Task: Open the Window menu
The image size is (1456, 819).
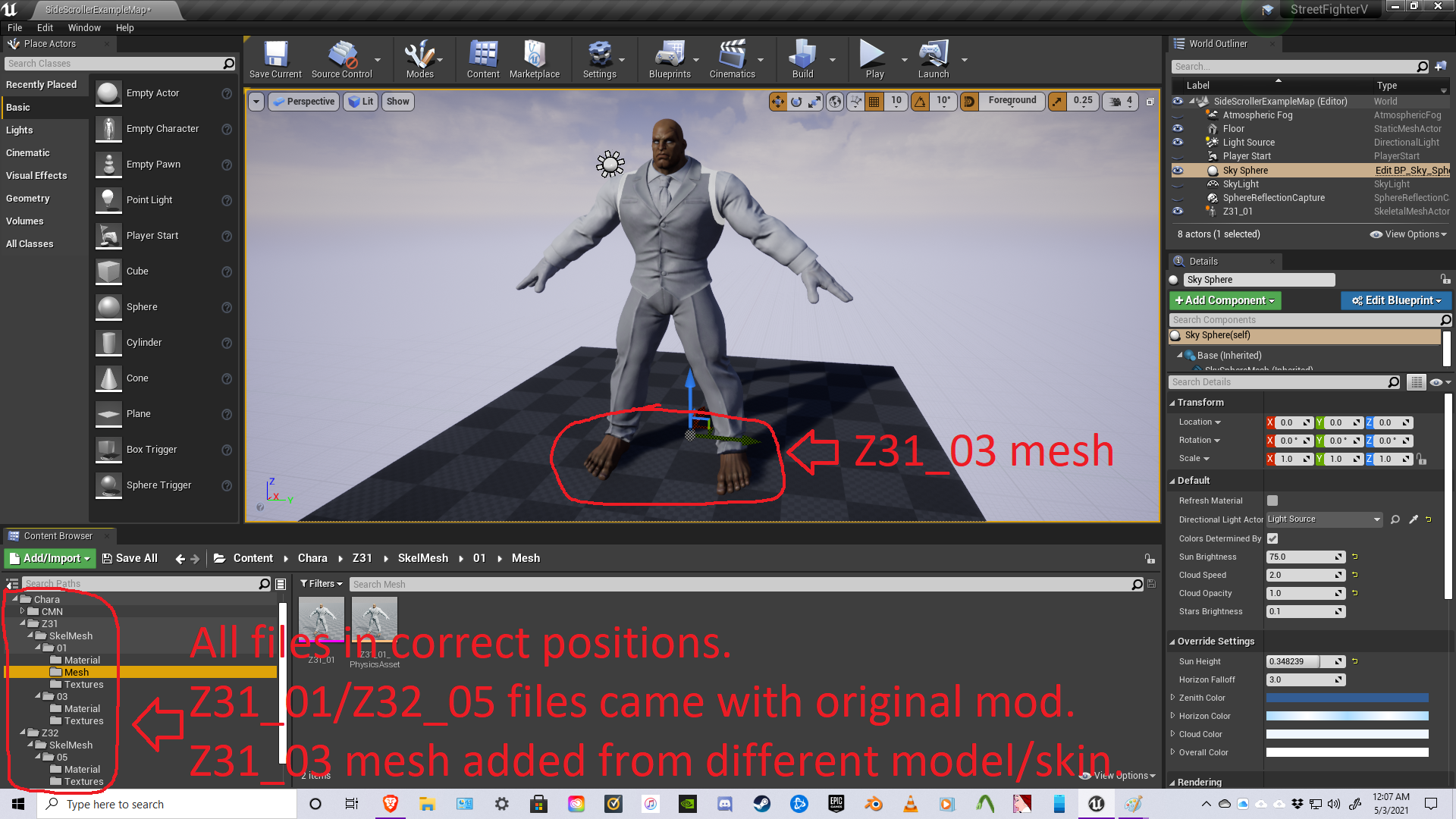Action: (84, 28)
